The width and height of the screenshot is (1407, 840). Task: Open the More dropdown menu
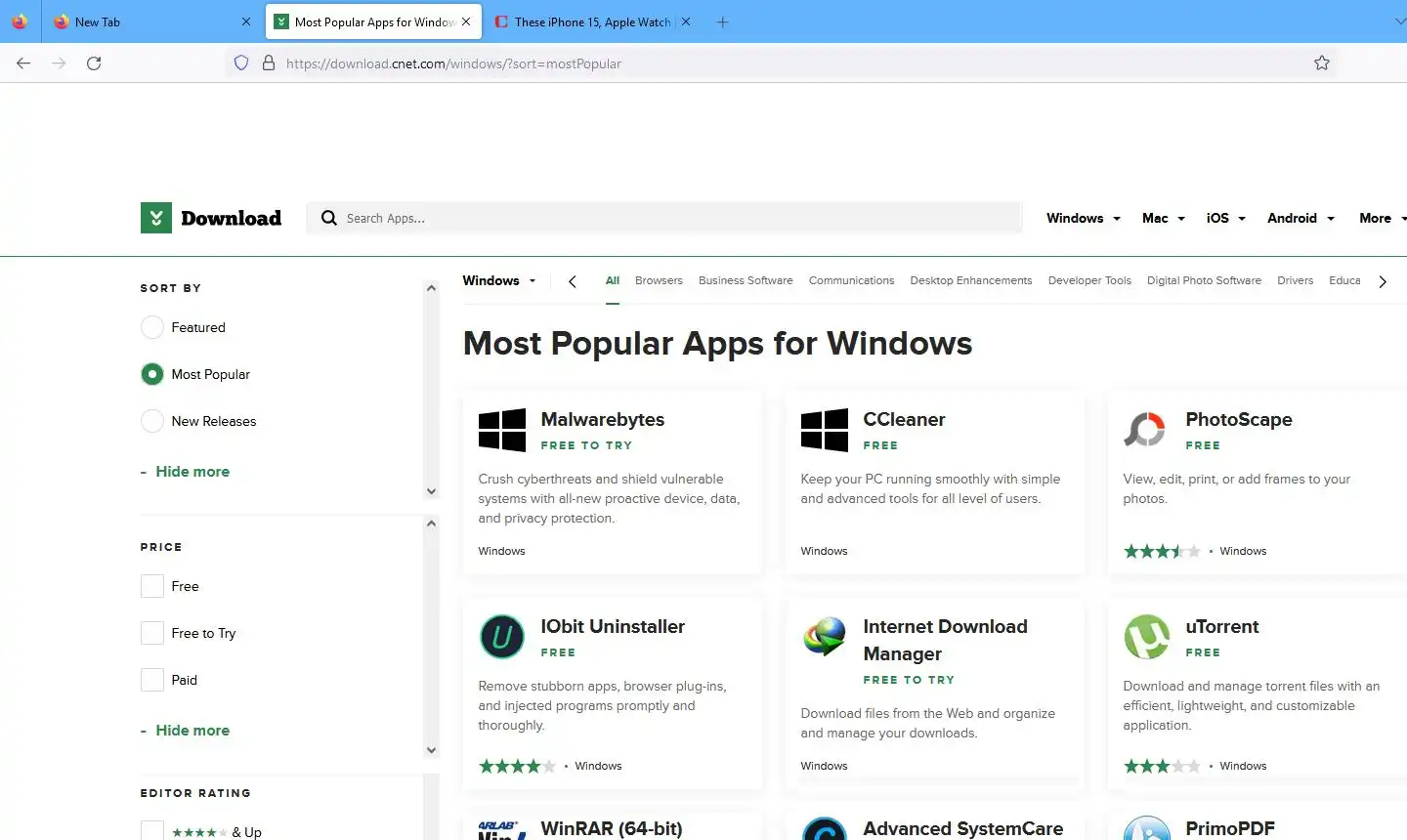[x=1383, y=218]
